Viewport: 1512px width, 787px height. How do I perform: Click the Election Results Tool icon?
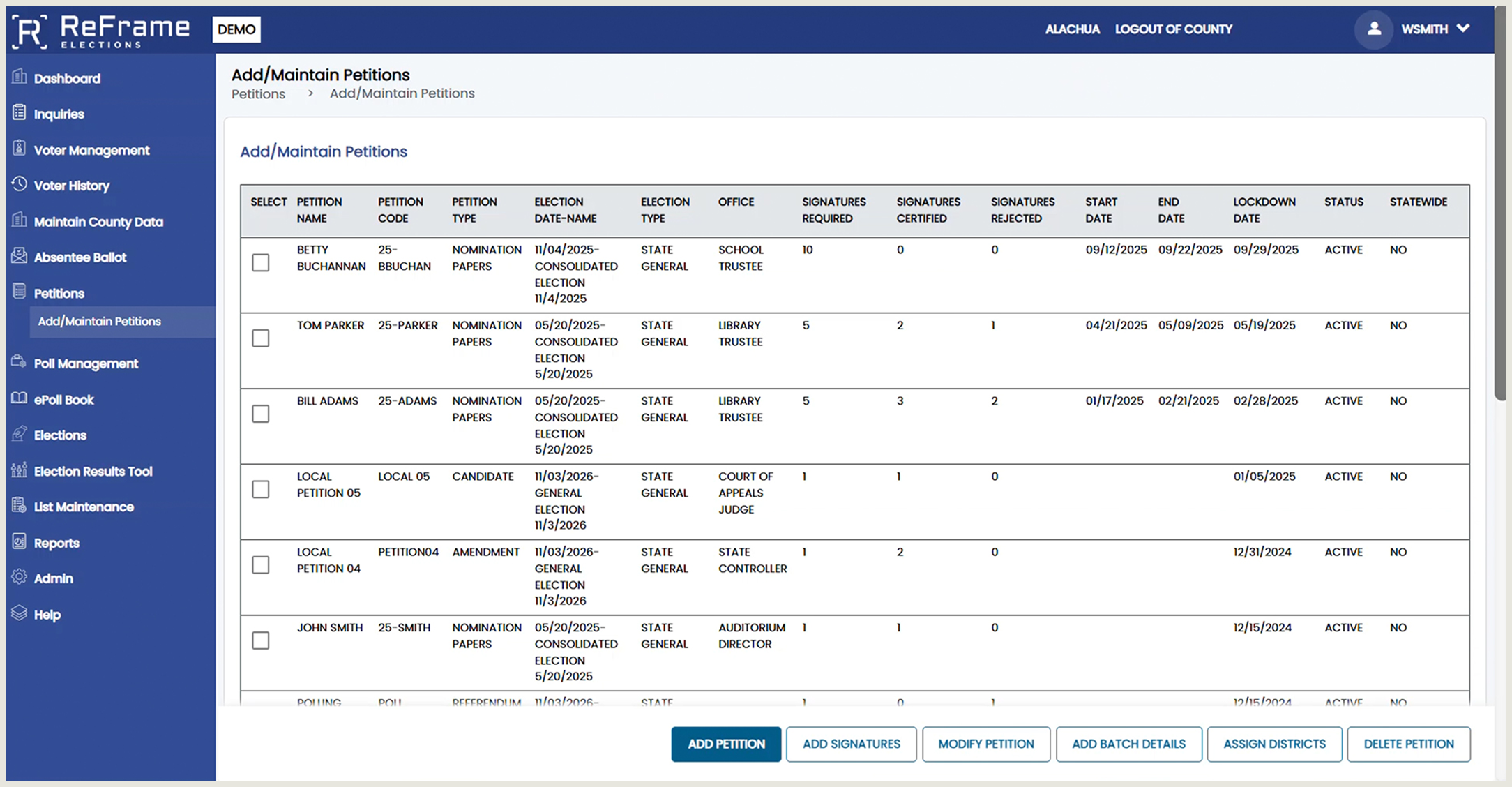(20, 470)
